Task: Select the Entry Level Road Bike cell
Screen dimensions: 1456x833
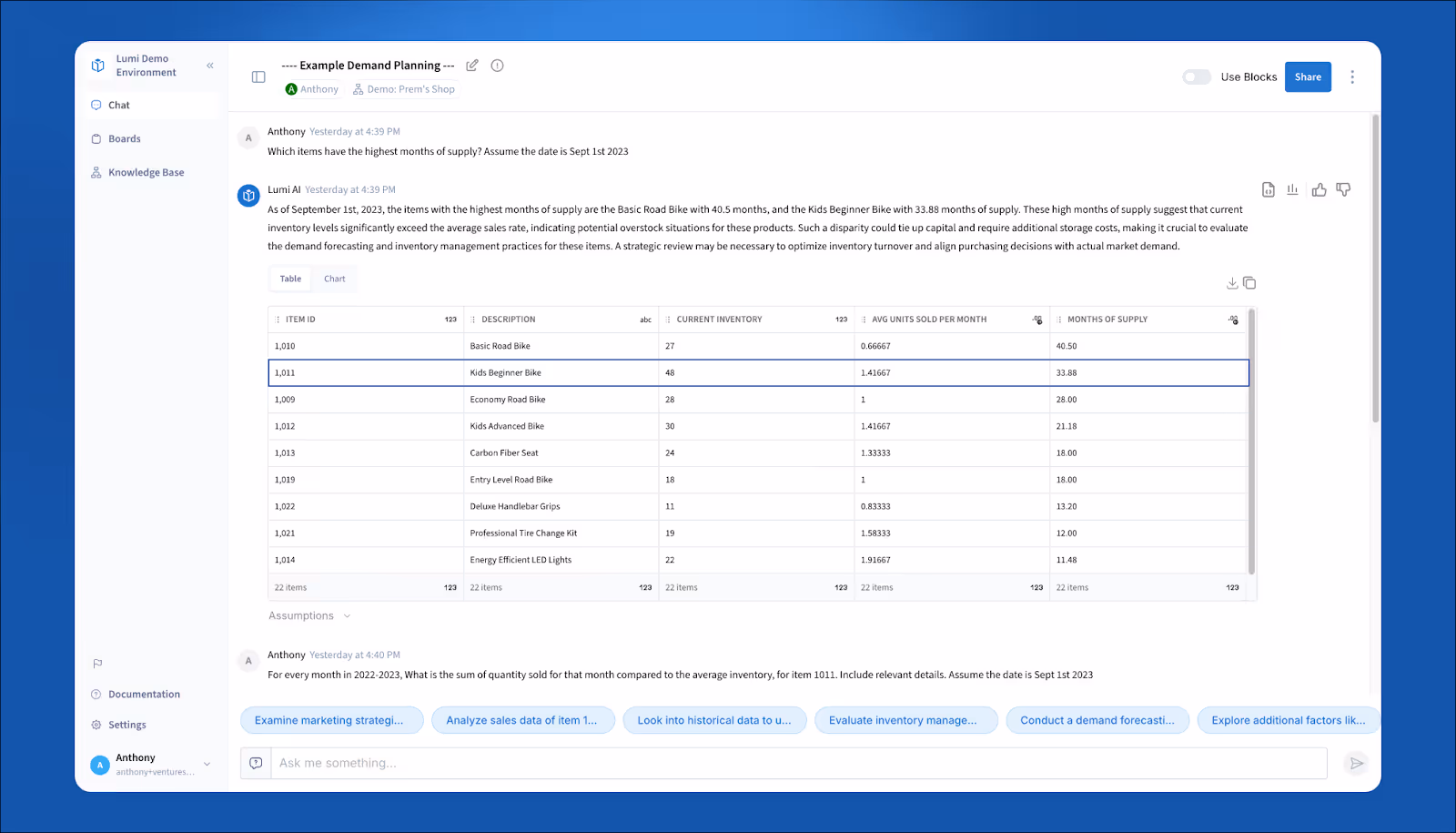Action: click(561, 480)
